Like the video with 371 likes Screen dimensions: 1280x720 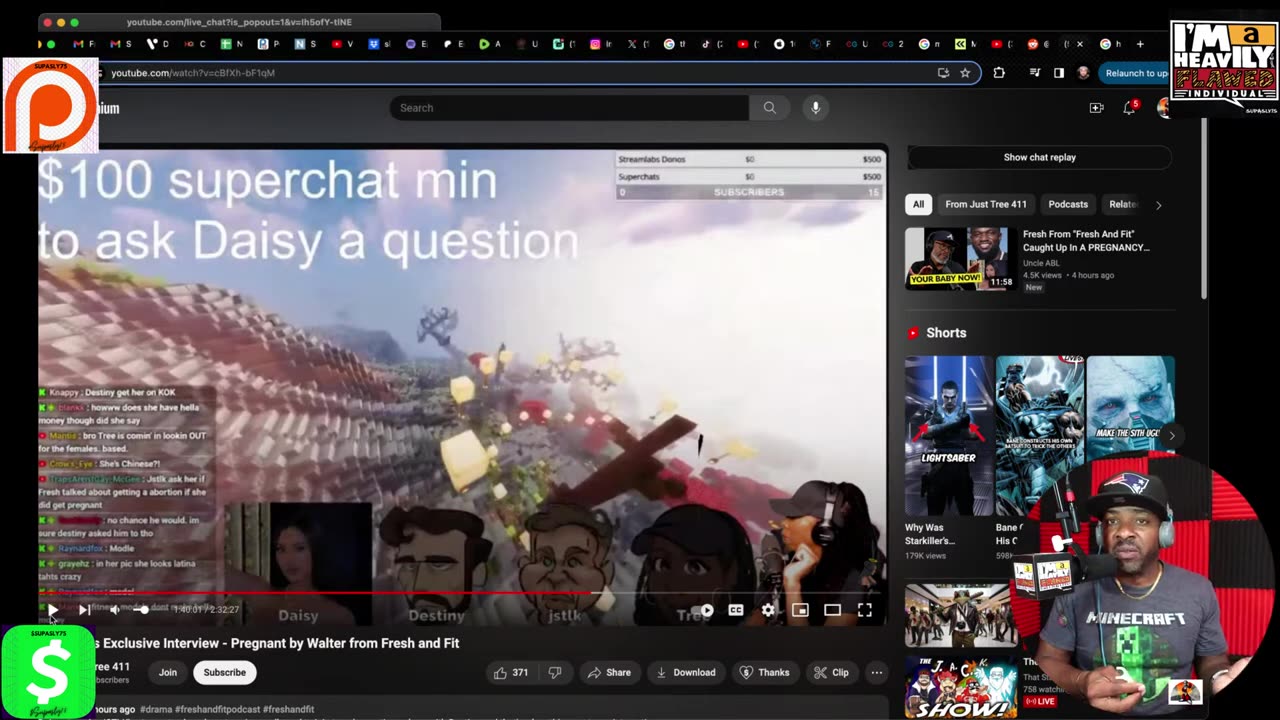click(x=511, y=673)
